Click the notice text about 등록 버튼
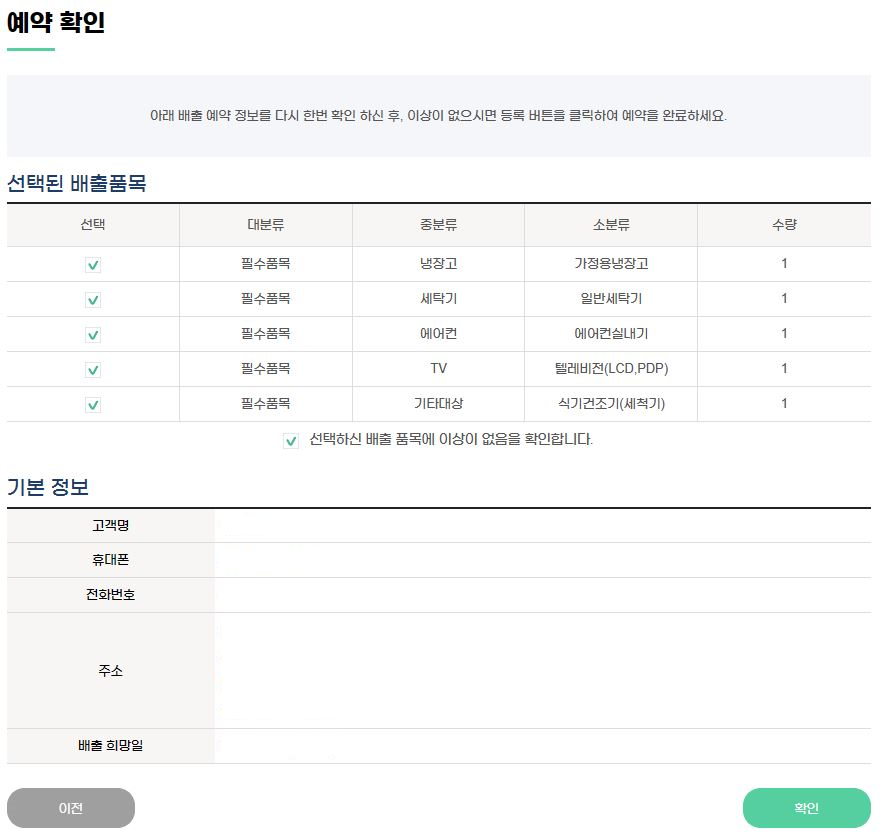Image resolution: width=883 pixels, height=839 pixels. pos(438,115)
